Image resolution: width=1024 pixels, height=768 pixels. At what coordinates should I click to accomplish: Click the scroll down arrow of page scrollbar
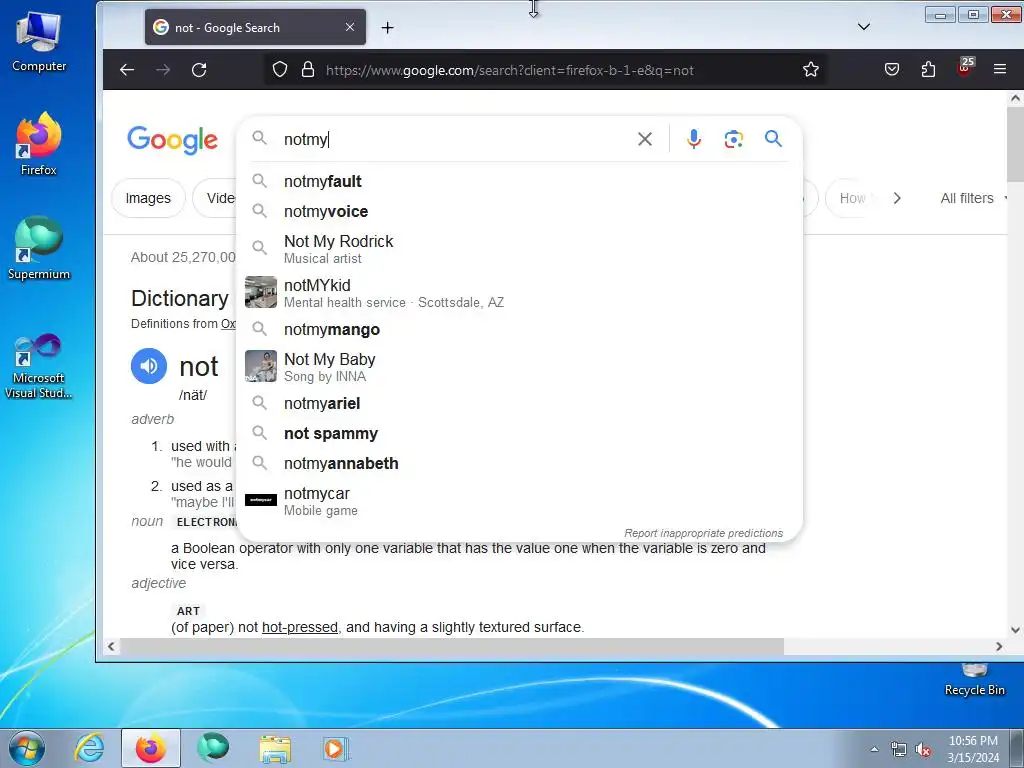[1015, 630]
